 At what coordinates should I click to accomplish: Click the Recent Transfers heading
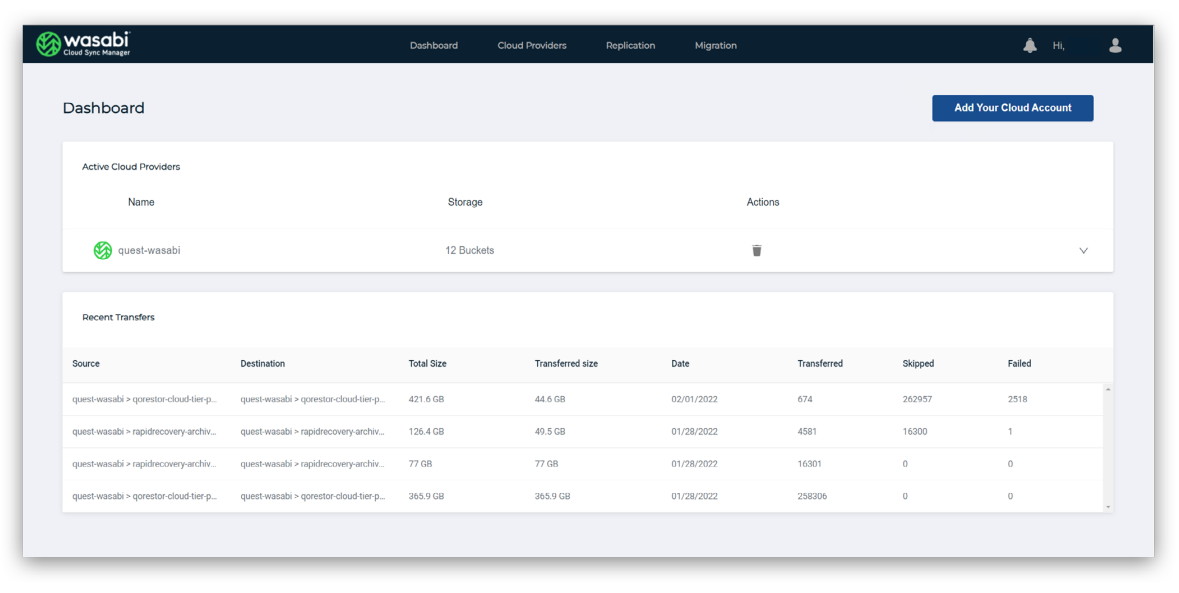click(x=119, y=317)
